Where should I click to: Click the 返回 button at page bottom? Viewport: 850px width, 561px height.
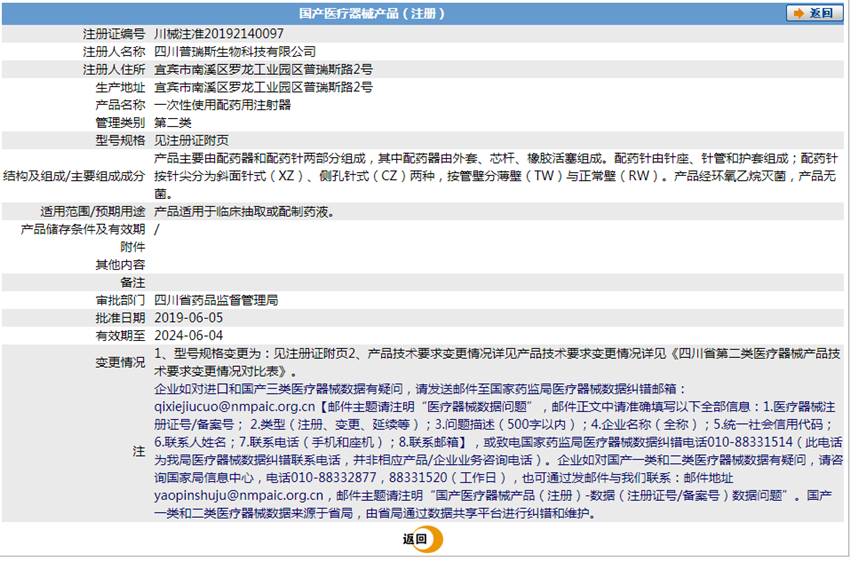tap(422, 539)
